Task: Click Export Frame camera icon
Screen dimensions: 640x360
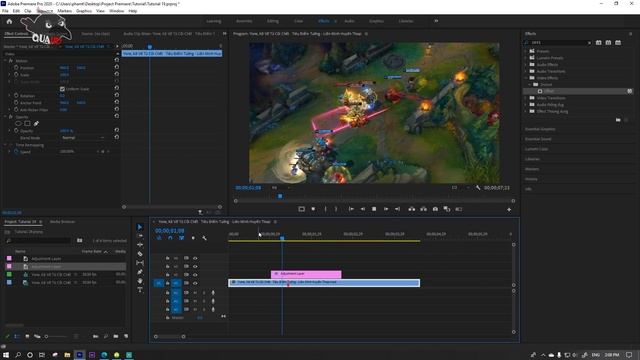Action: (435, 209)
